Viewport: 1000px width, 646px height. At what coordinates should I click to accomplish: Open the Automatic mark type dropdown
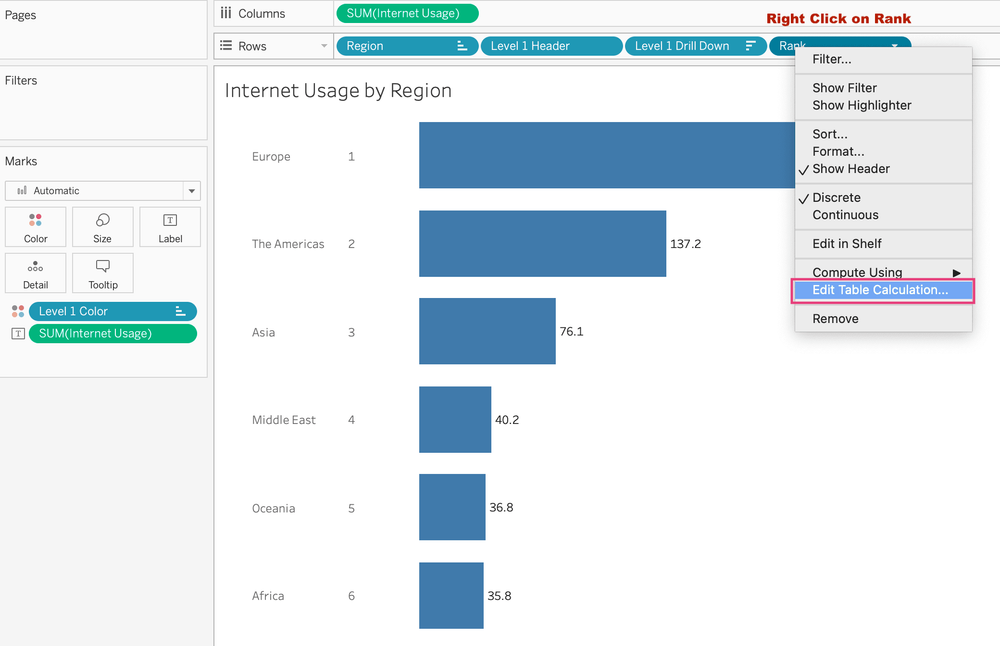194,190
